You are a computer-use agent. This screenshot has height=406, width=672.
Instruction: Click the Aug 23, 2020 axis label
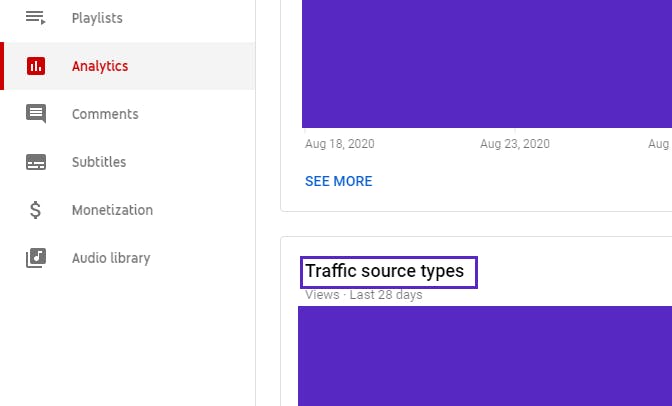coord(515,144)
